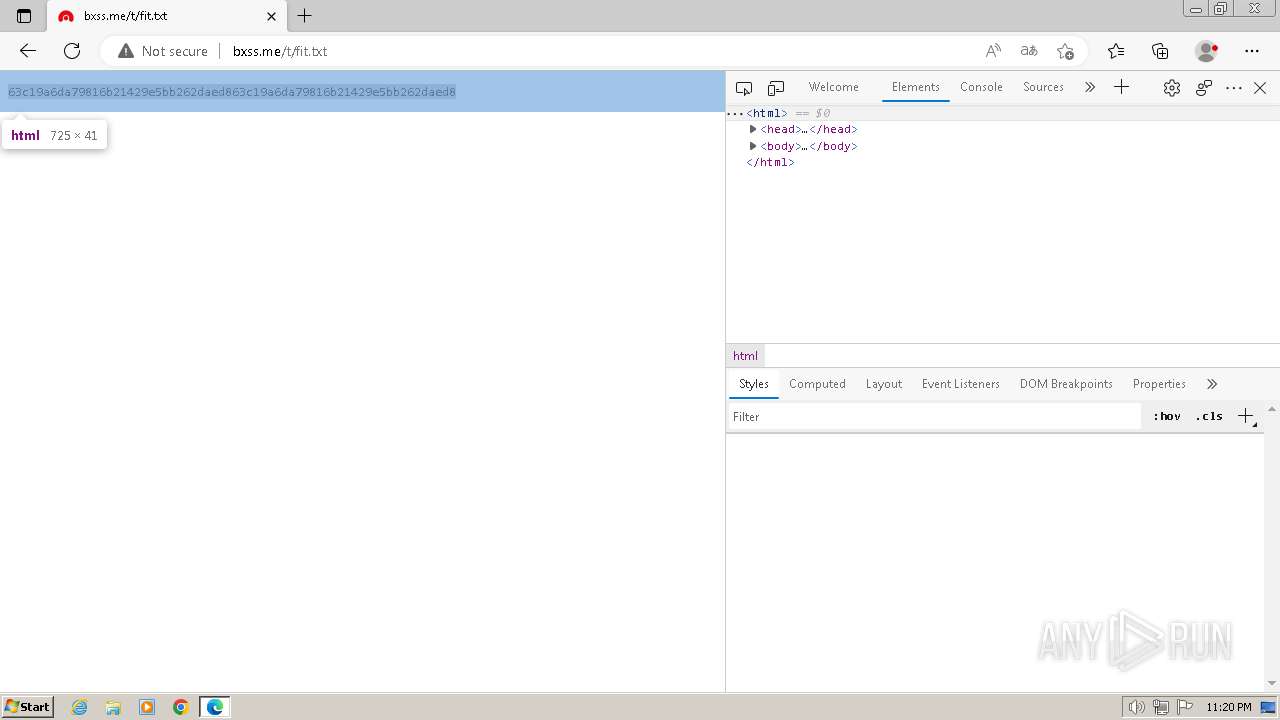The image size is (1280, 720).
Task: Launch Internet Explorer from taskbar
Action: pos(80,707)
